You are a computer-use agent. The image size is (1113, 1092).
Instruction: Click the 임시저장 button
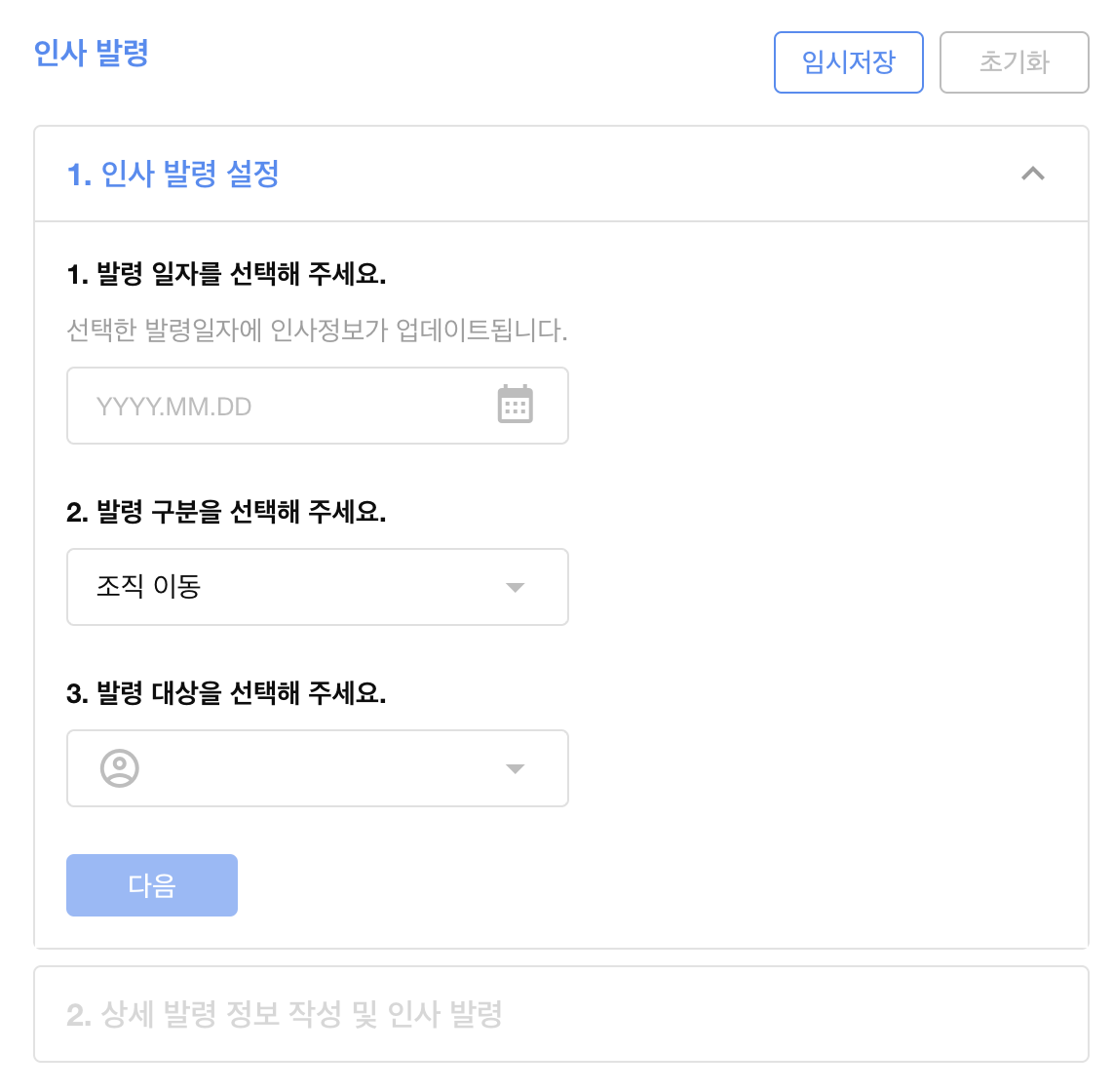coord(848,62)
